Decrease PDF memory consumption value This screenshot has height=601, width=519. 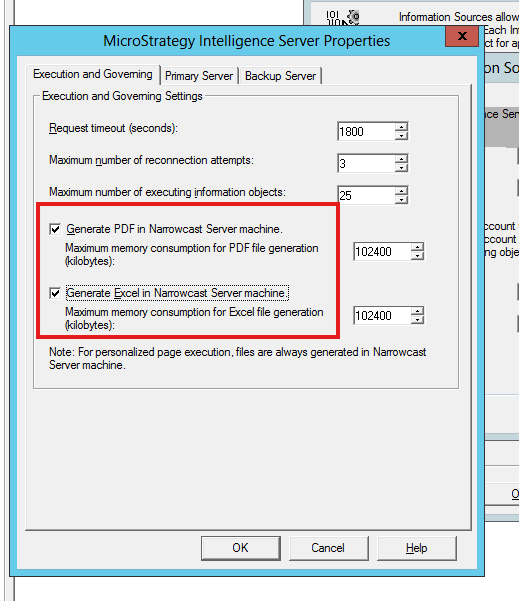click(x=417, y=256)
